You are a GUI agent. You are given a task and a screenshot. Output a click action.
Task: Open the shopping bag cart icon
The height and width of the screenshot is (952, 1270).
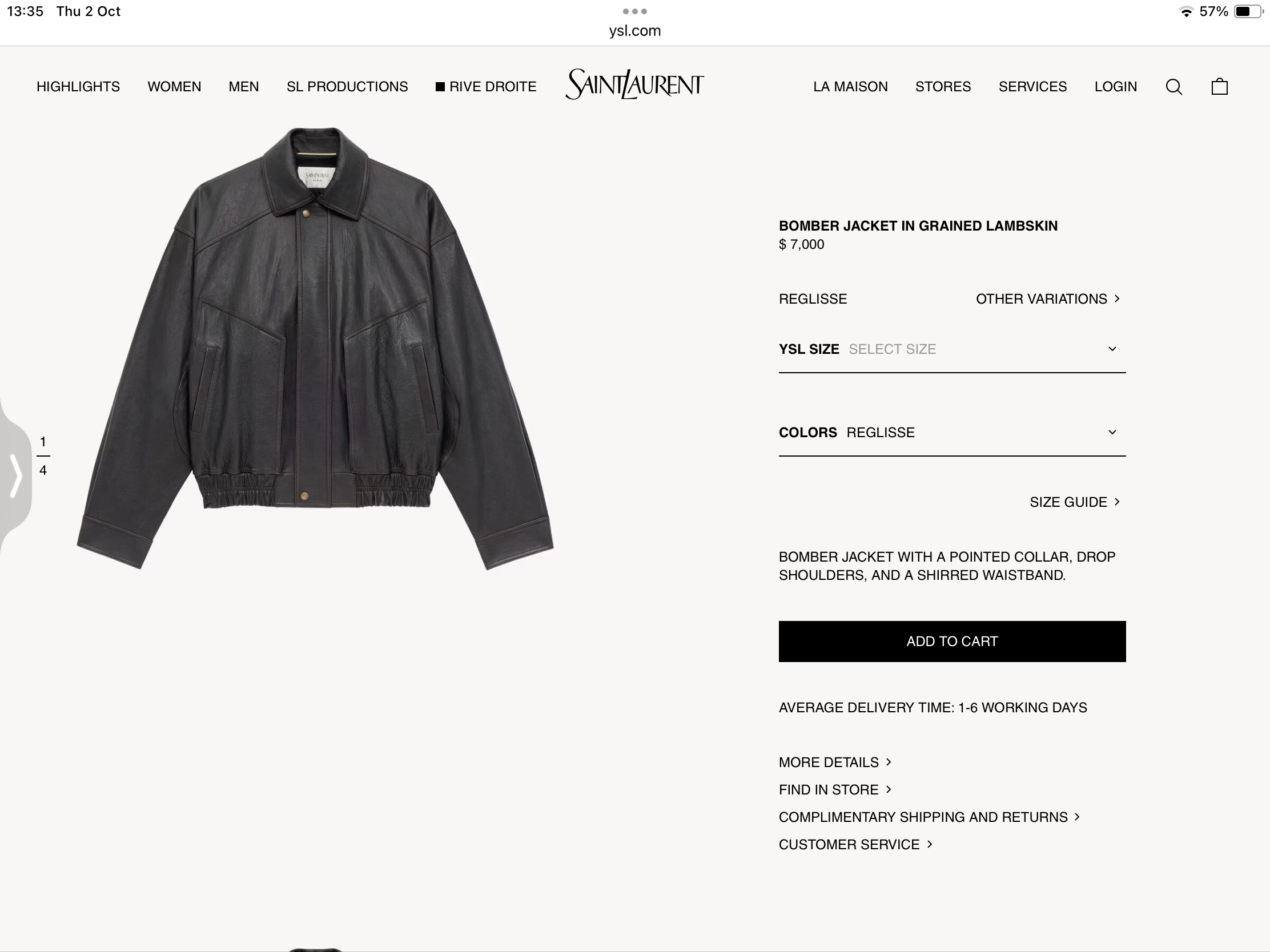click(1220, 86)
